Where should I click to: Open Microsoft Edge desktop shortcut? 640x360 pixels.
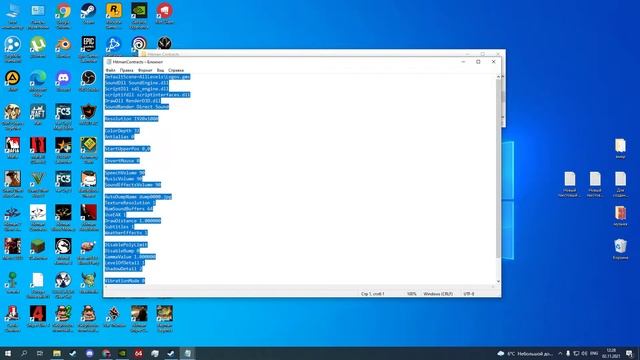(x=38, y=83)
